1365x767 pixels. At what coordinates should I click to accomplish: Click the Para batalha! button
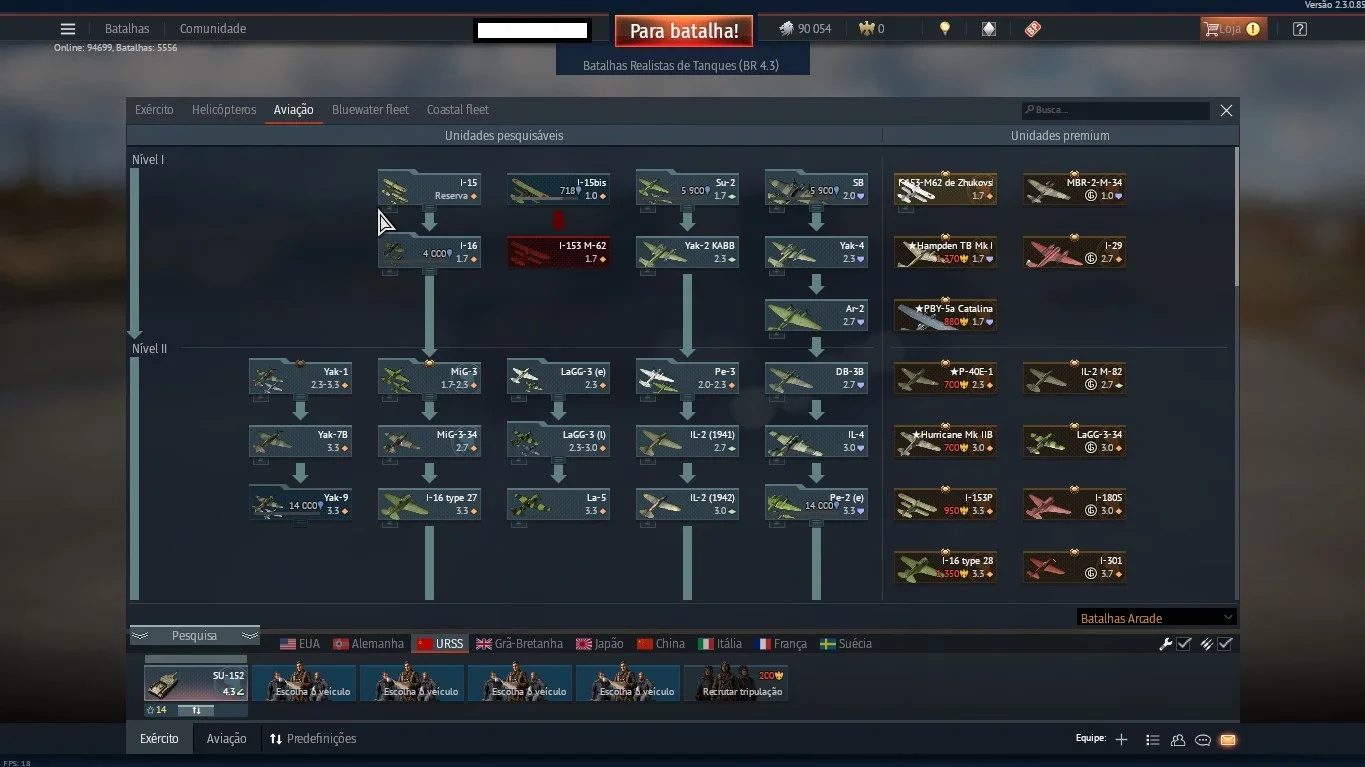click(x=684, y=31)
